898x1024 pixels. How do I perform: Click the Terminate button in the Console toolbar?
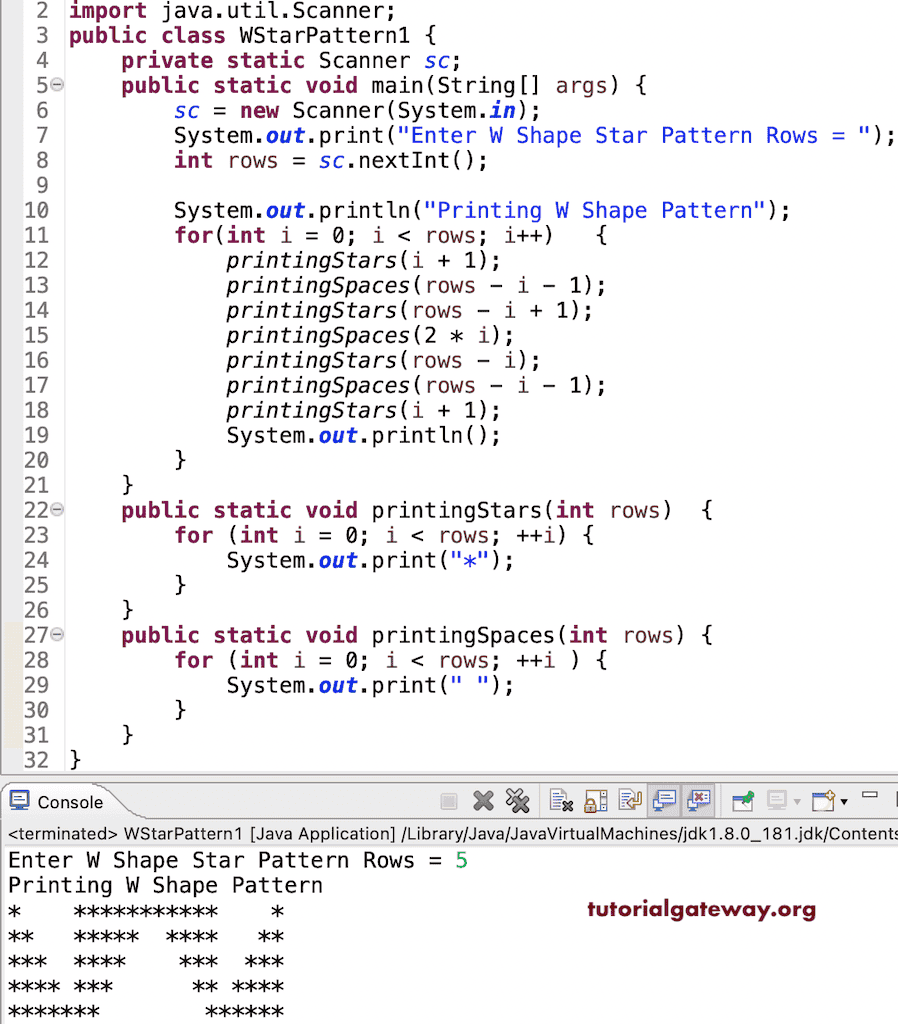449,800
